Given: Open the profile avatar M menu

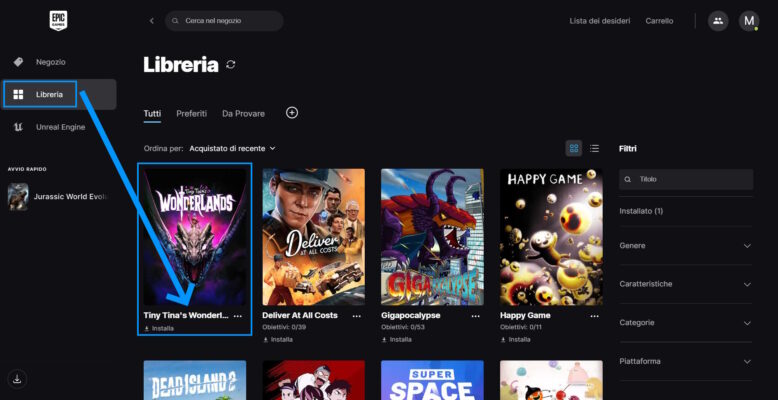Looking at the screenshot, I should tap(749, 21).
